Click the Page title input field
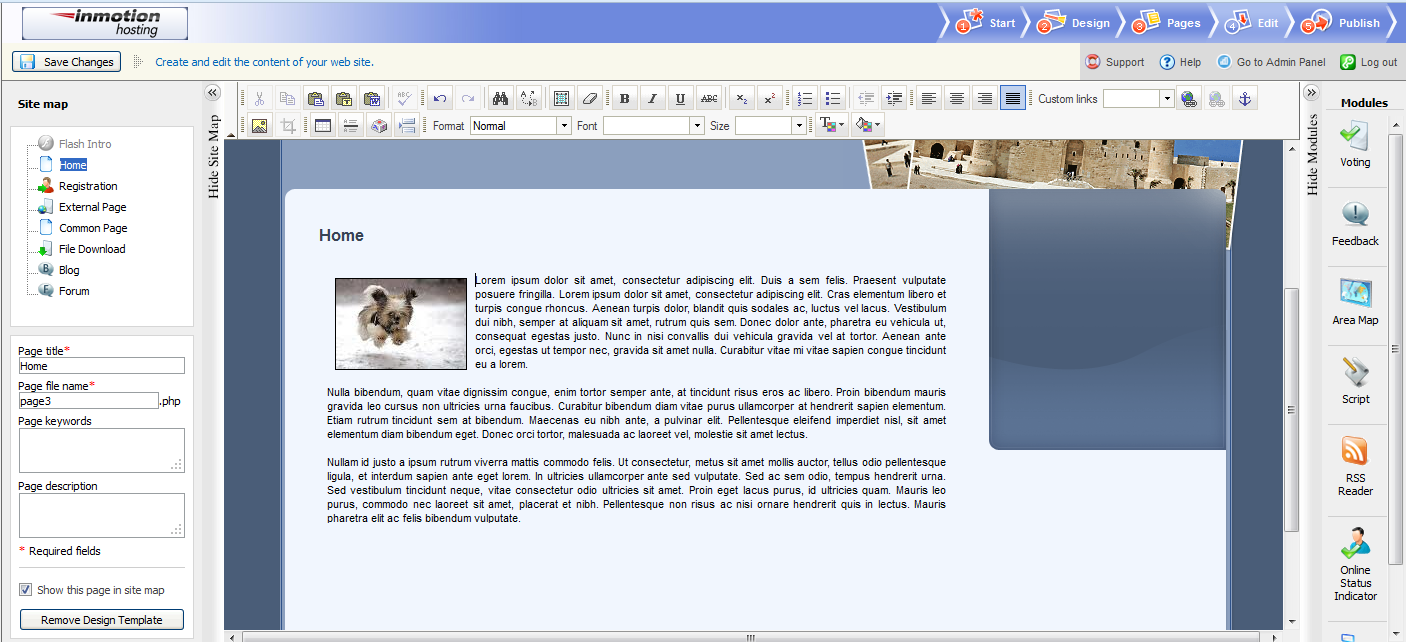 point(101,366)
